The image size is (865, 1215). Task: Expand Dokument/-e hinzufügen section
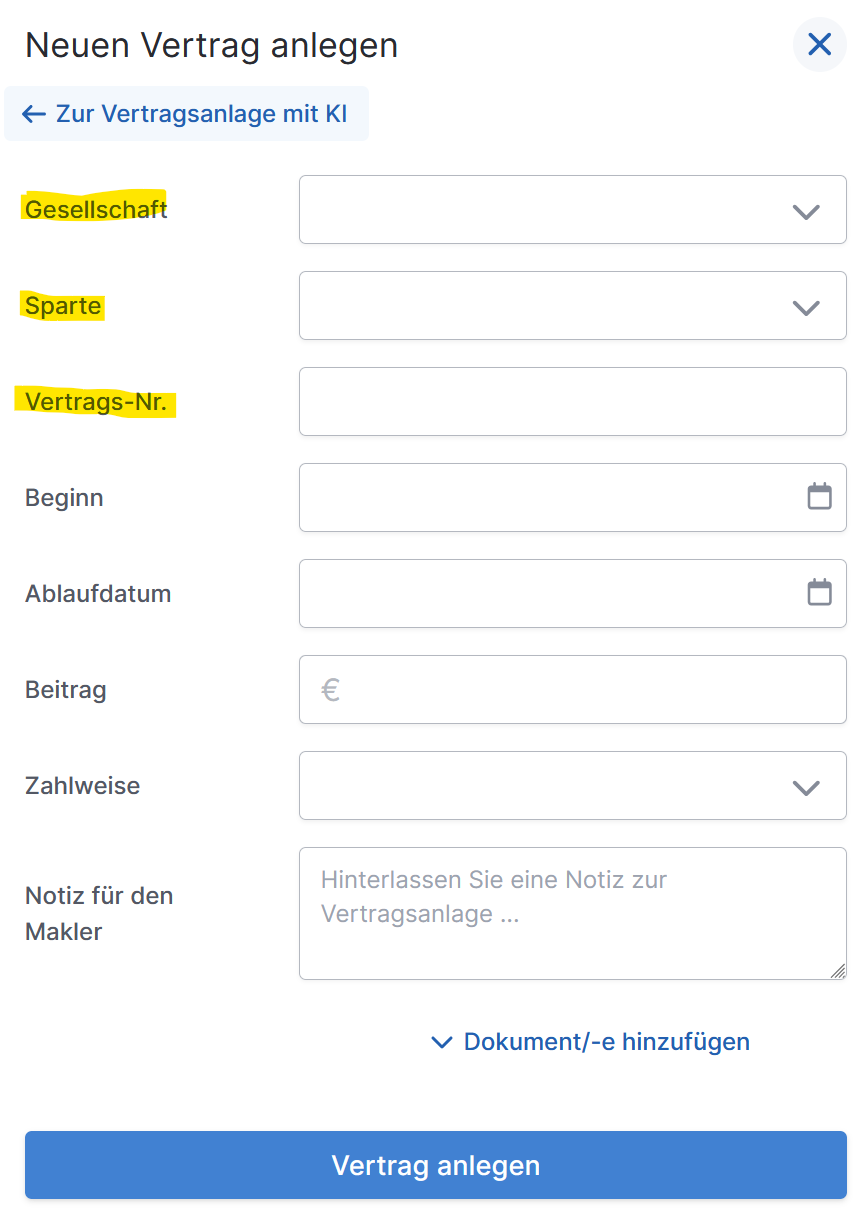606,1042
